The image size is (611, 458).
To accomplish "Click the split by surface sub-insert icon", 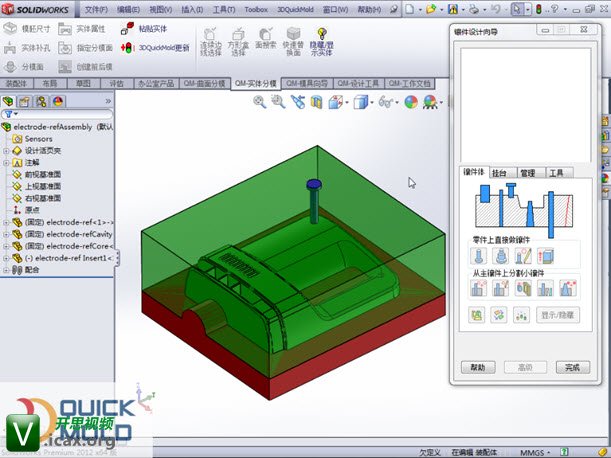I will (523, 288).
